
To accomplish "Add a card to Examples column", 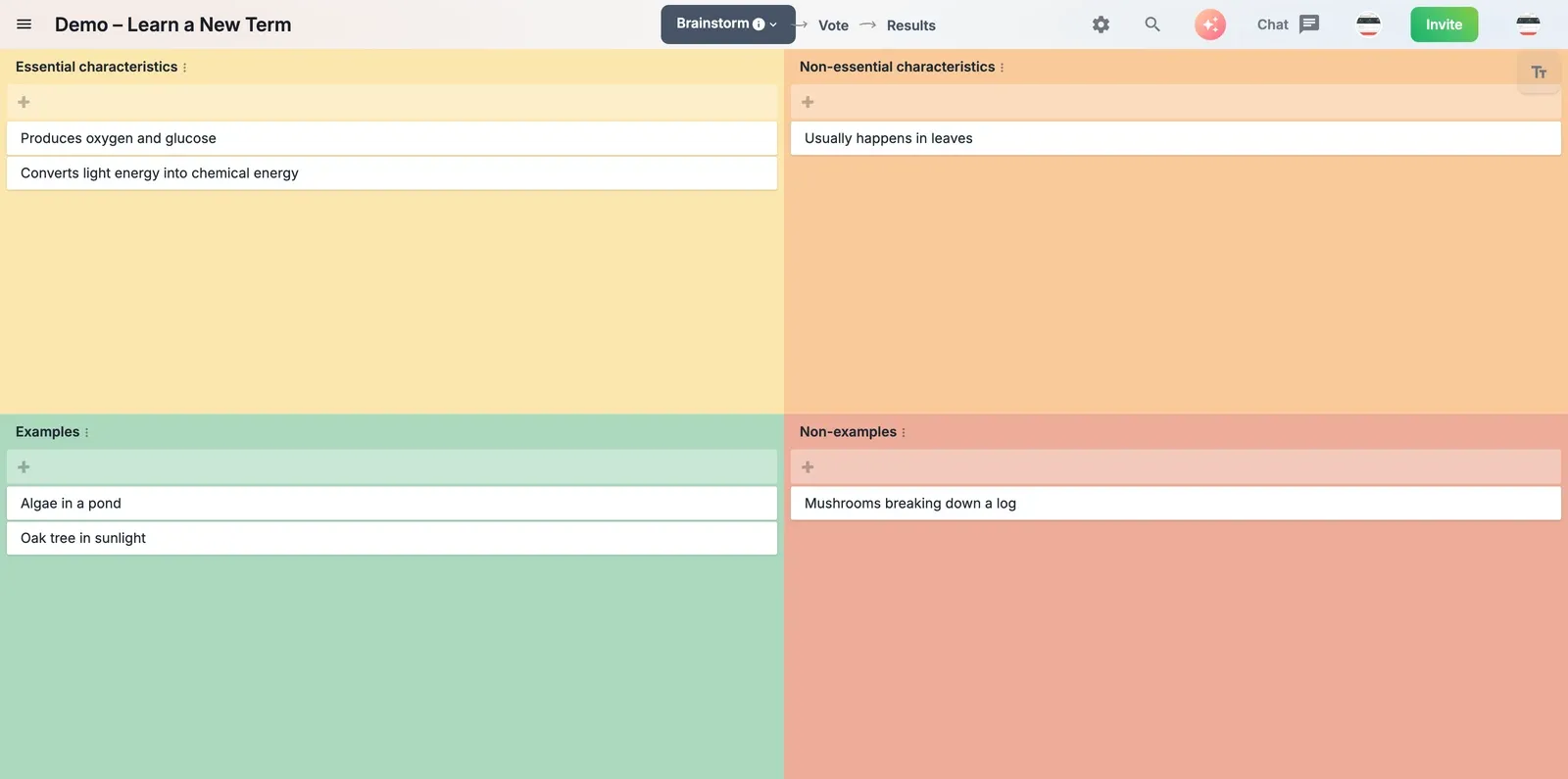I will [392, 467].
